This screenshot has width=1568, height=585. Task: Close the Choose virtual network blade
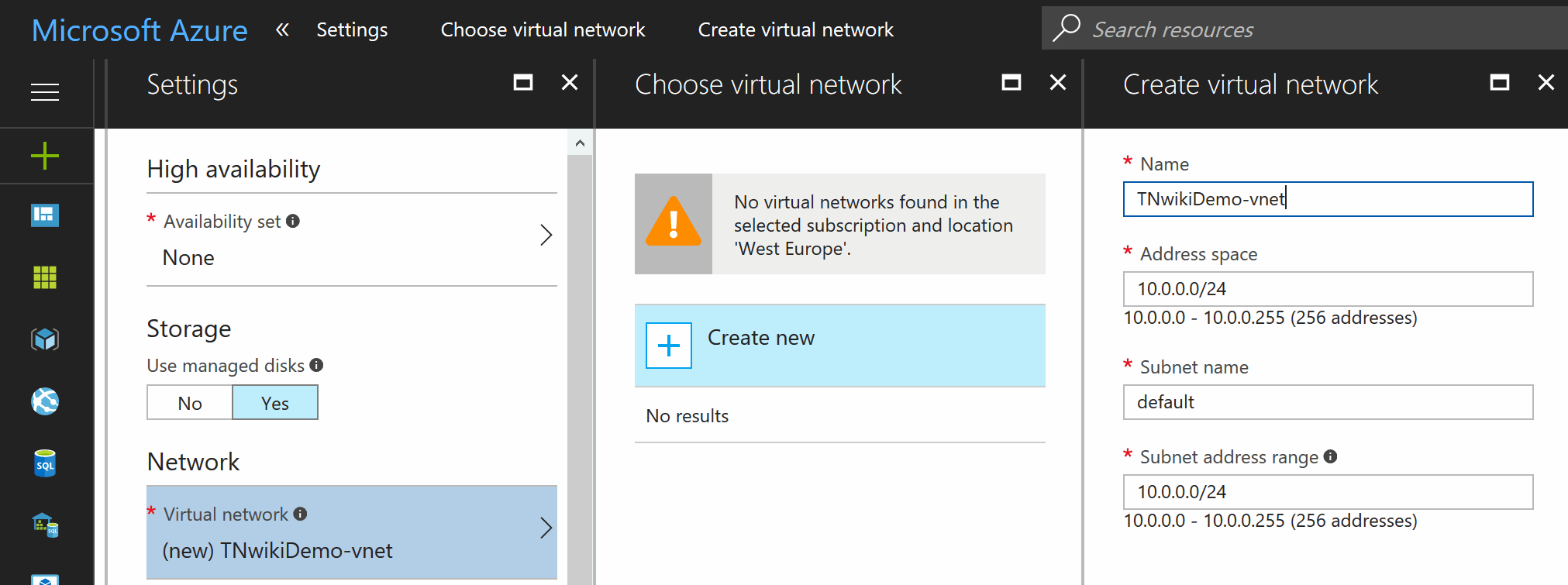[1058, 82]
